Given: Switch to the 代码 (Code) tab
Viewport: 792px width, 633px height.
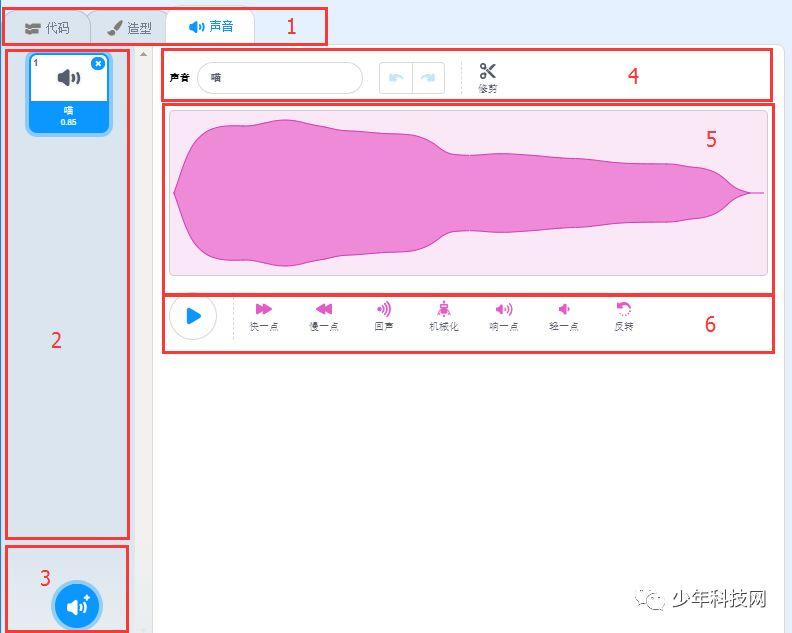Looking at the screenshot, I should coord(47,28).
